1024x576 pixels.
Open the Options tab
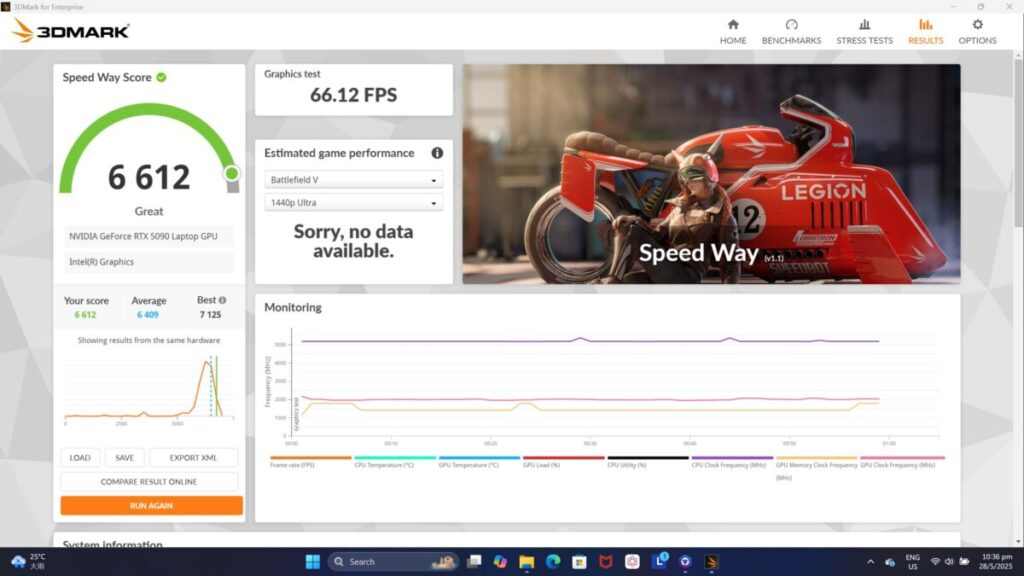point(978,31)
